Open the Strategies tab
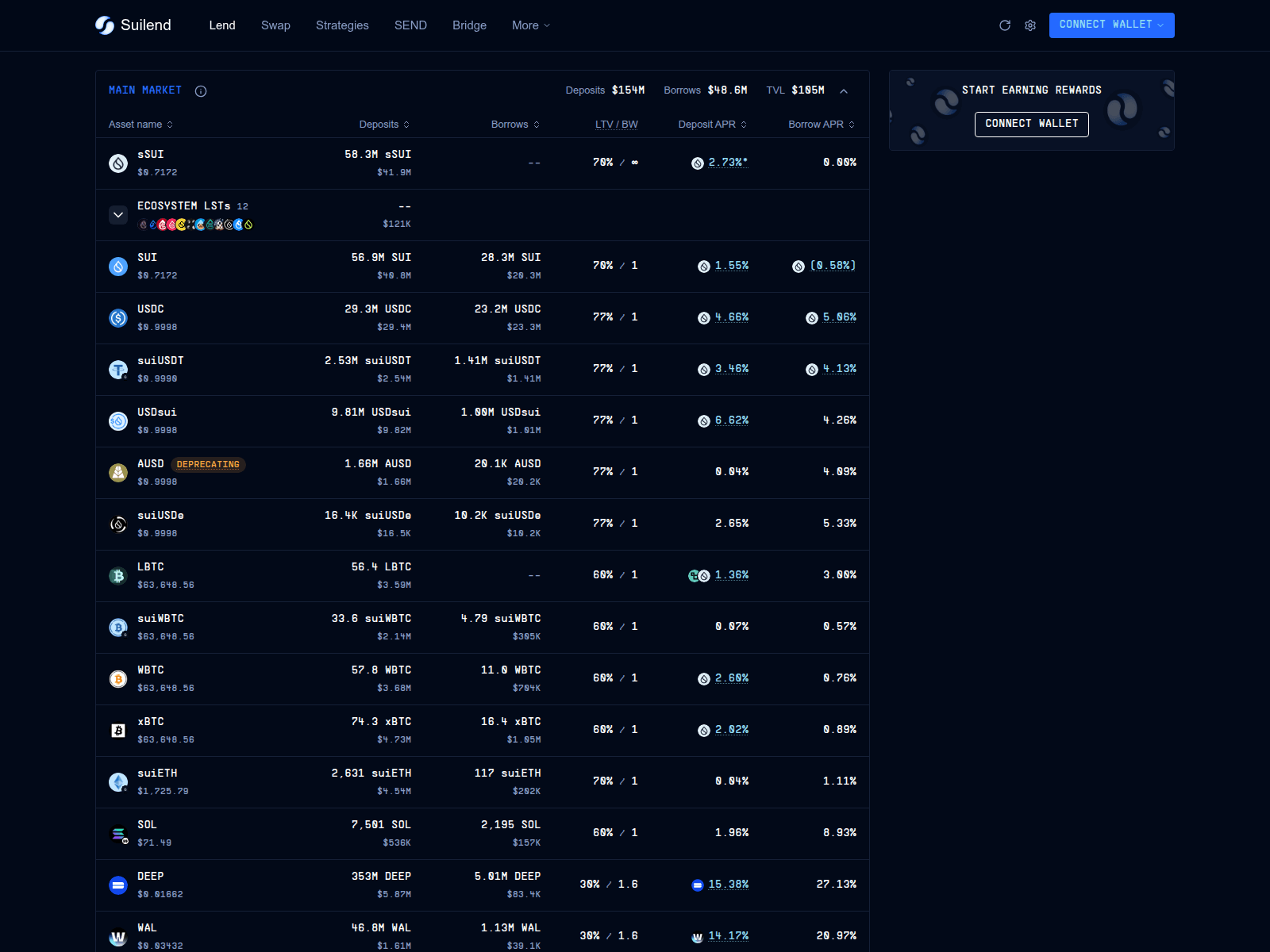The image size is (1270, 952). coord(342,25)
